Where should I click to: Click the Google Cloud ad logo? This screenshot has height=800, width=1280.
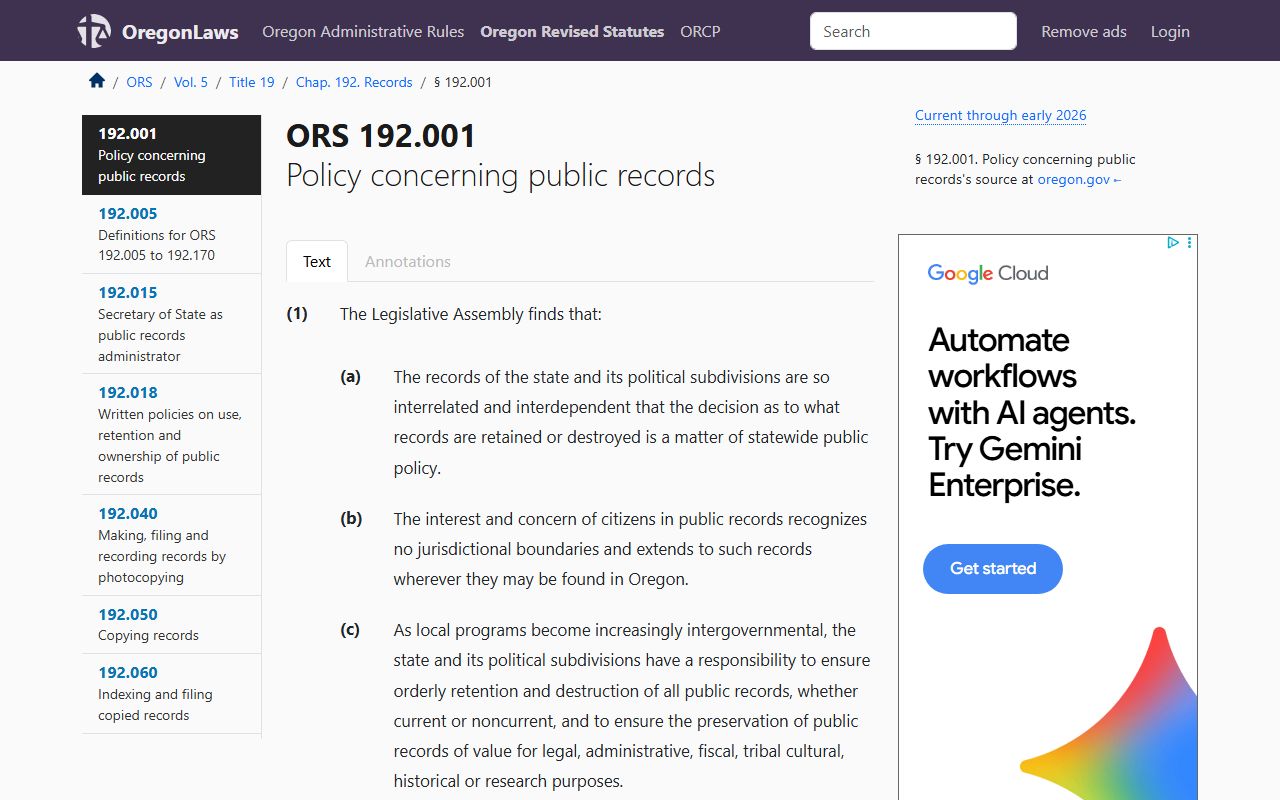(x=988, y=273)
